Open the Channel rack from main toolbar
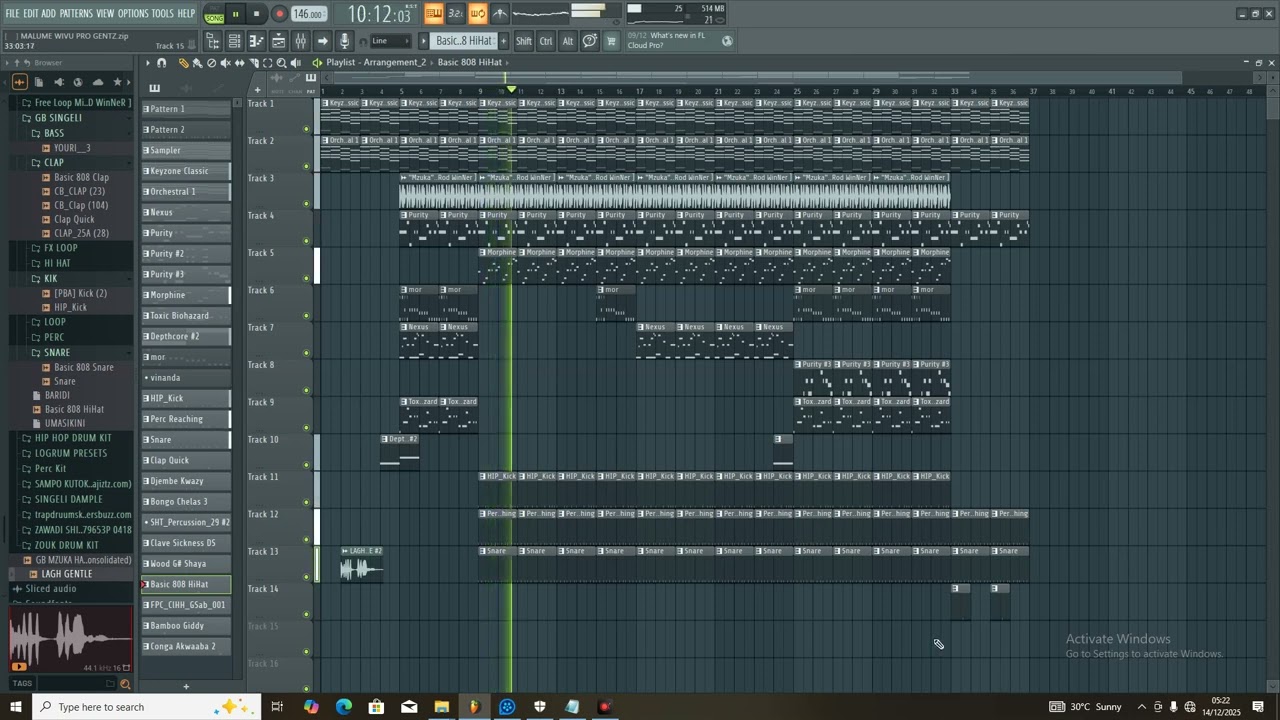Viewport: 1280px width, 720px height. [x=234, y=41]
